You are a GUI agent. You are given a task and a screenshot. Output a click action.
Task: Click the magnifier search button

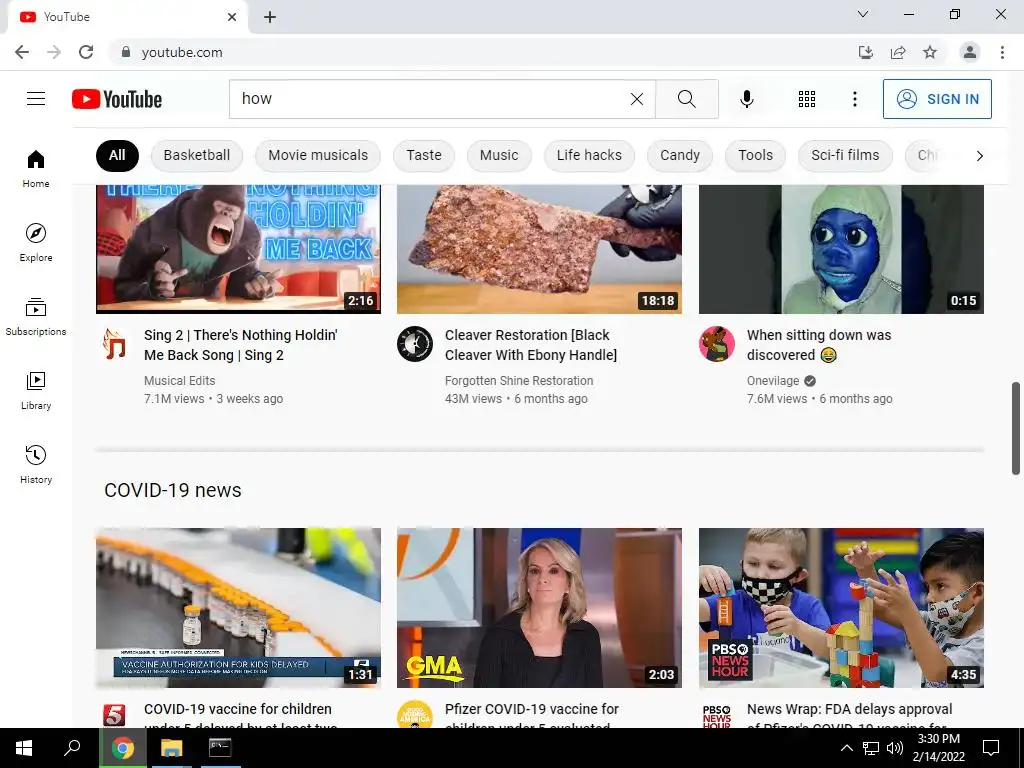point(686,99)
